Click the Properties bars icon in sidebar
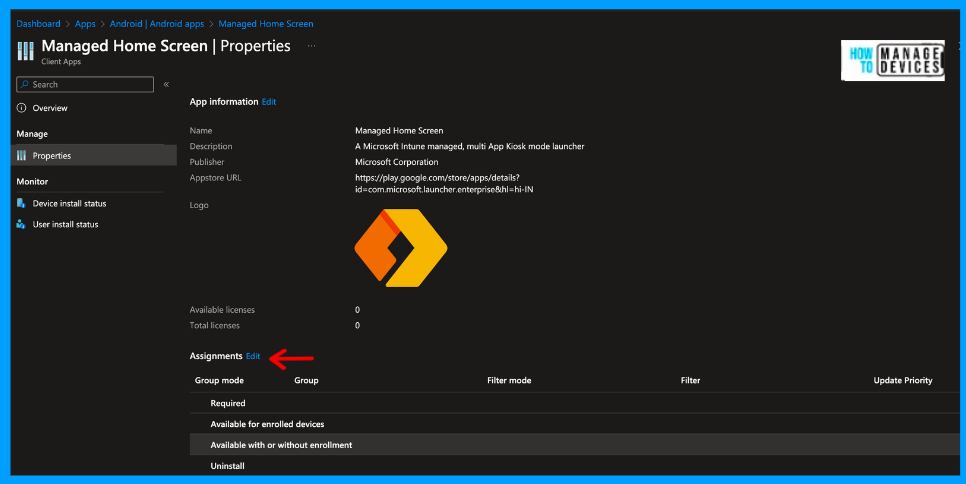Viewport: 966px width, 484px height. [x=22, y=156]
